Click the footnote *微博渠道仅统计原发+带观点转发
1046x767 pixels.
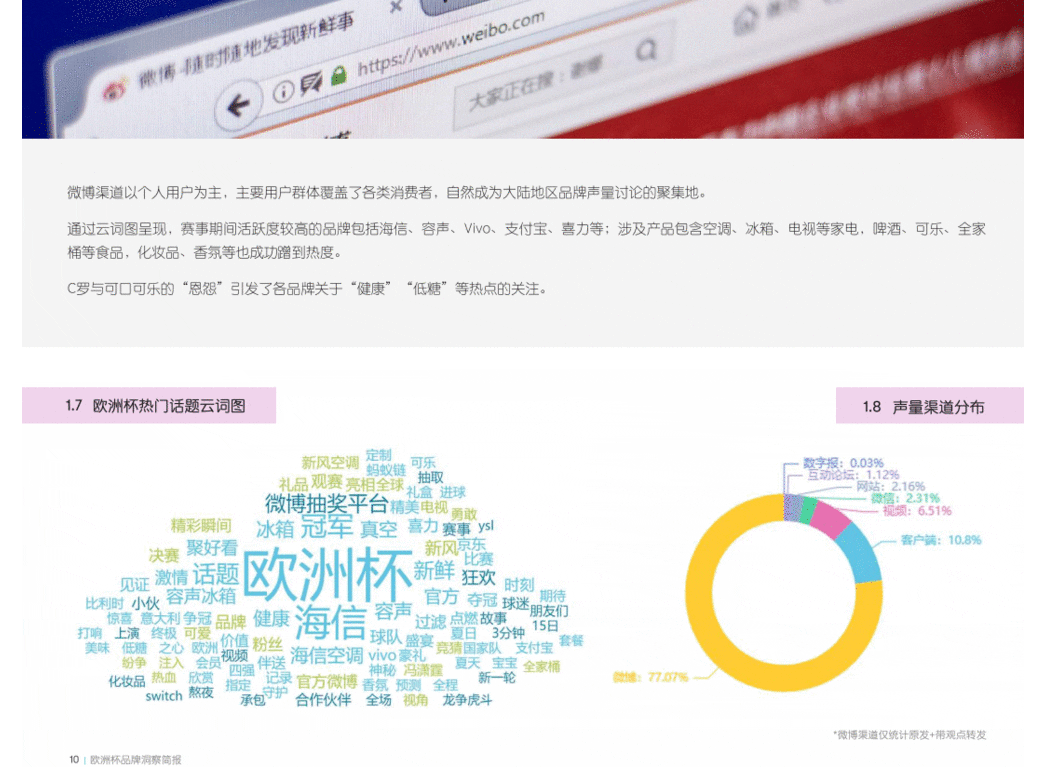[x=909, y=735]
